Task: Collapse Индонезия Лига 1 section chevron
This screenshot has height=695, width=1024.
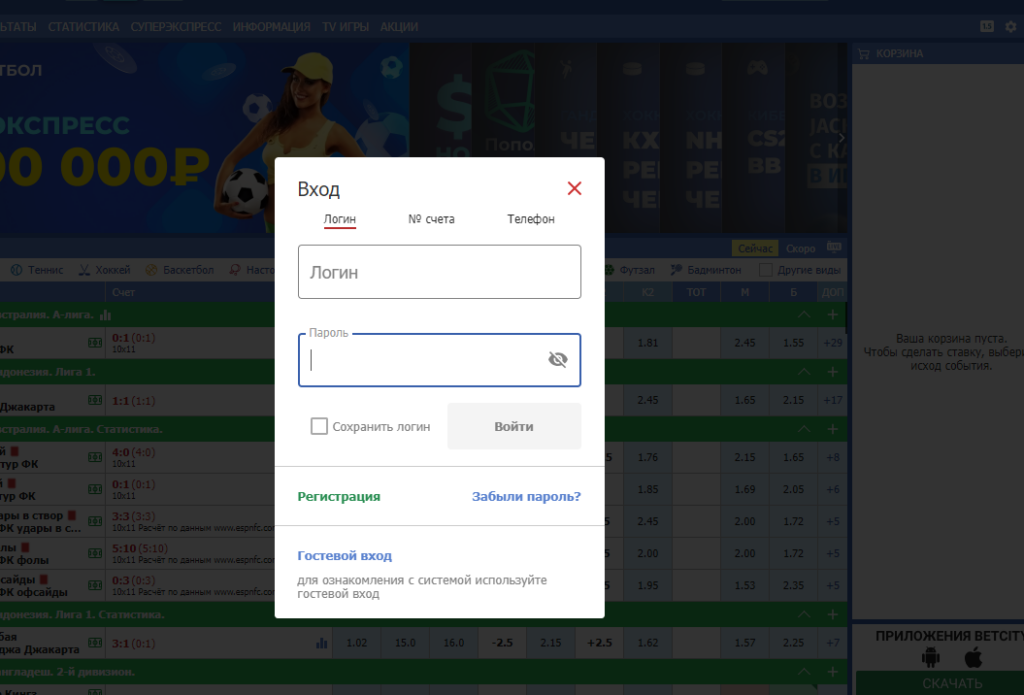Action: 804,372
